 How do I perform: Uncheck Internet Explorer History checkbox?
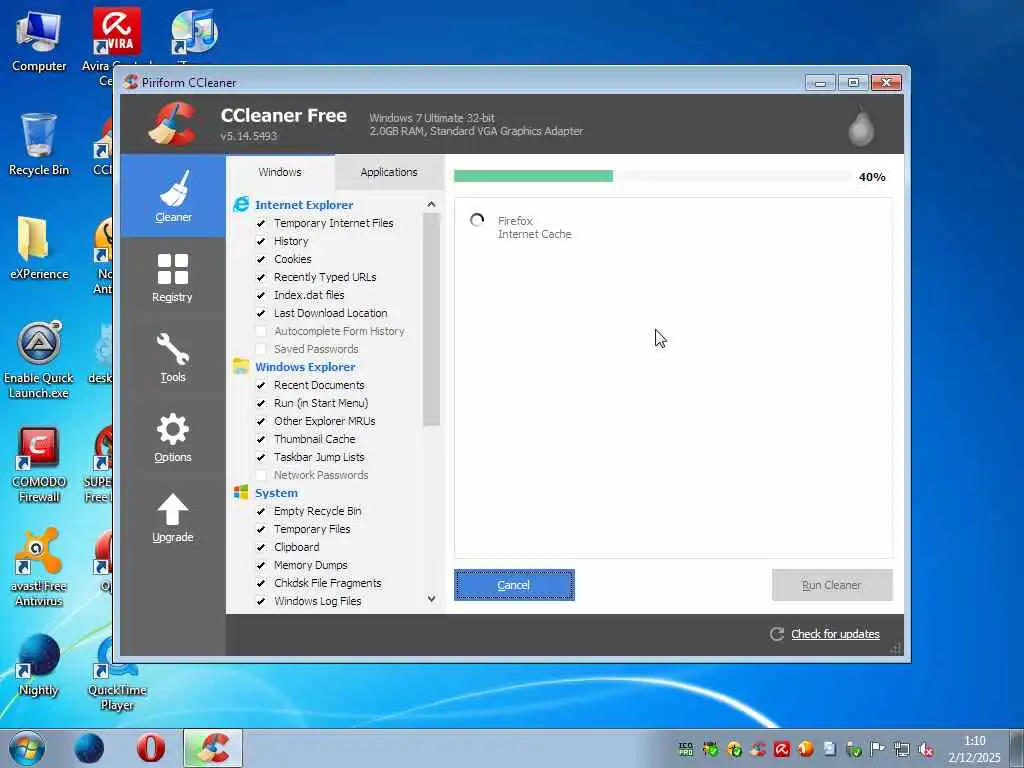click(261, 241)
